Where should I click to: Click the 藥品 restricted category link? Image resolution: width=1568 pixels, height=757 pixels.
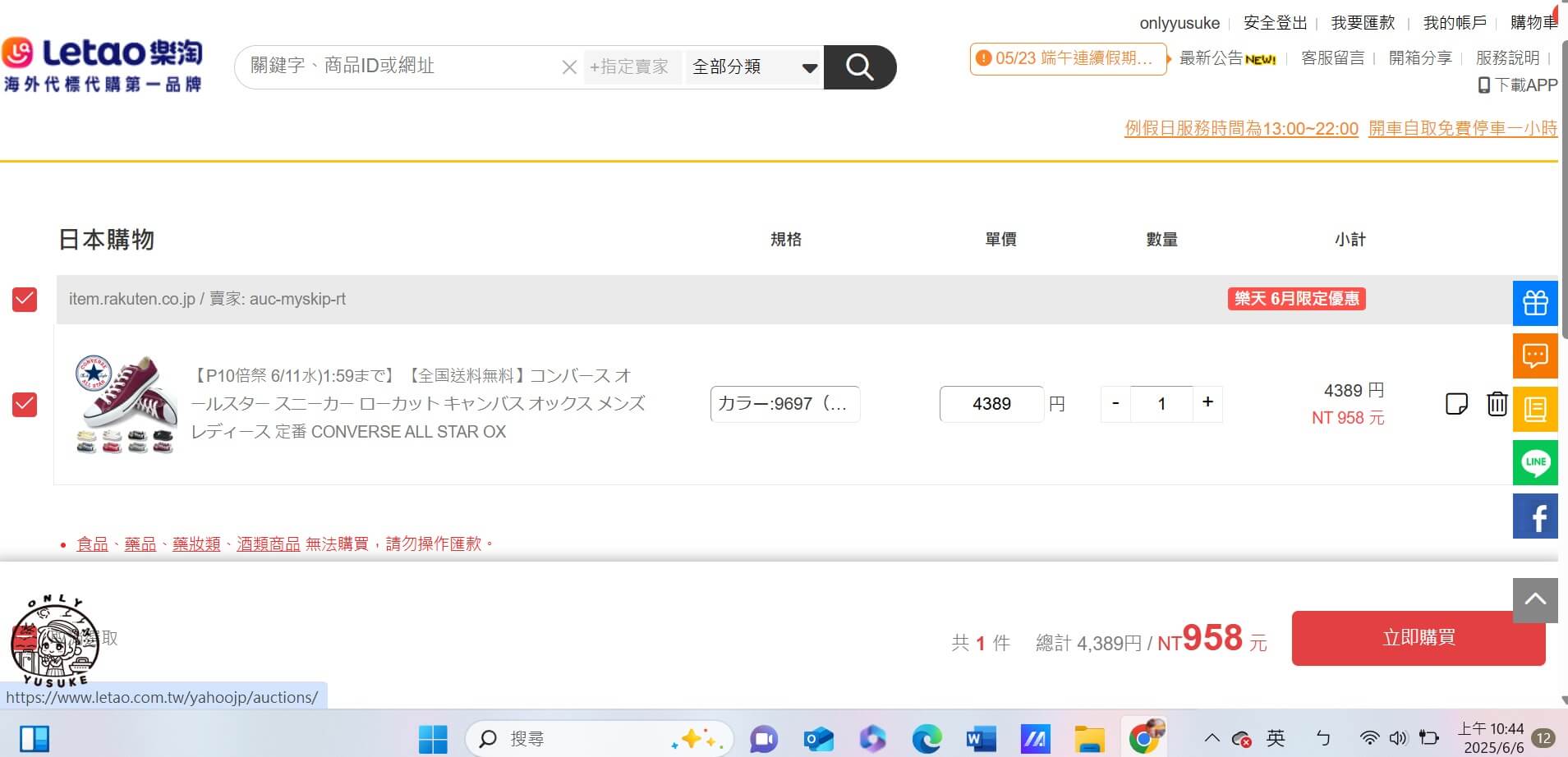pyautogui.click(x=140, y=544)
